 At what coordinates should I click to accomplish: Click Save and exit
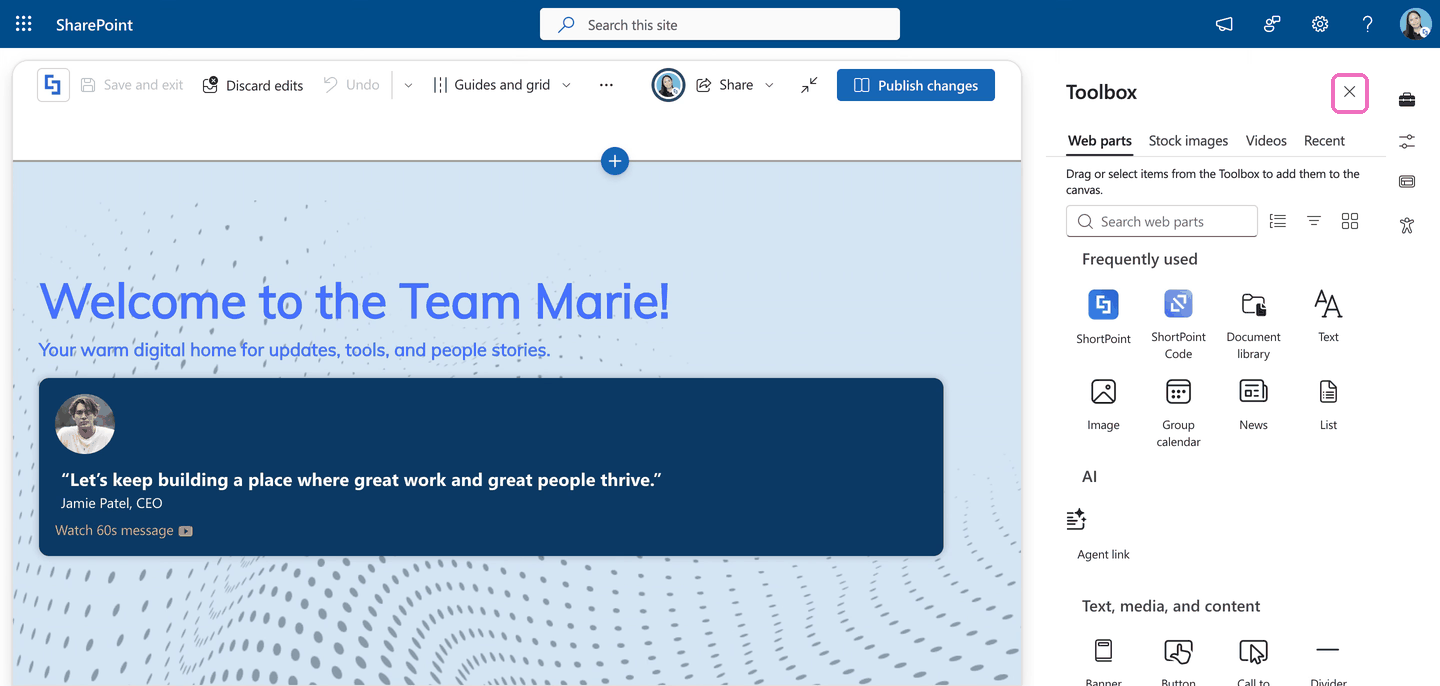(132, 85)
